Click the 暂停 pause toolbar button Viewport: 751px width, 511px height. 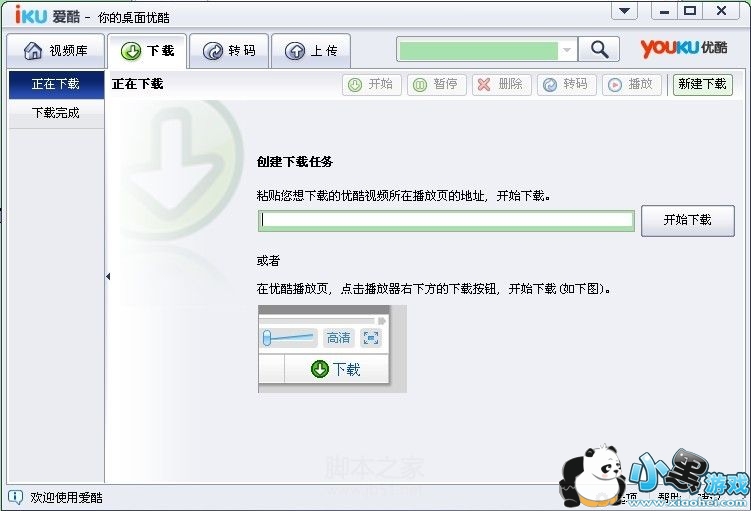pos(437,85)
